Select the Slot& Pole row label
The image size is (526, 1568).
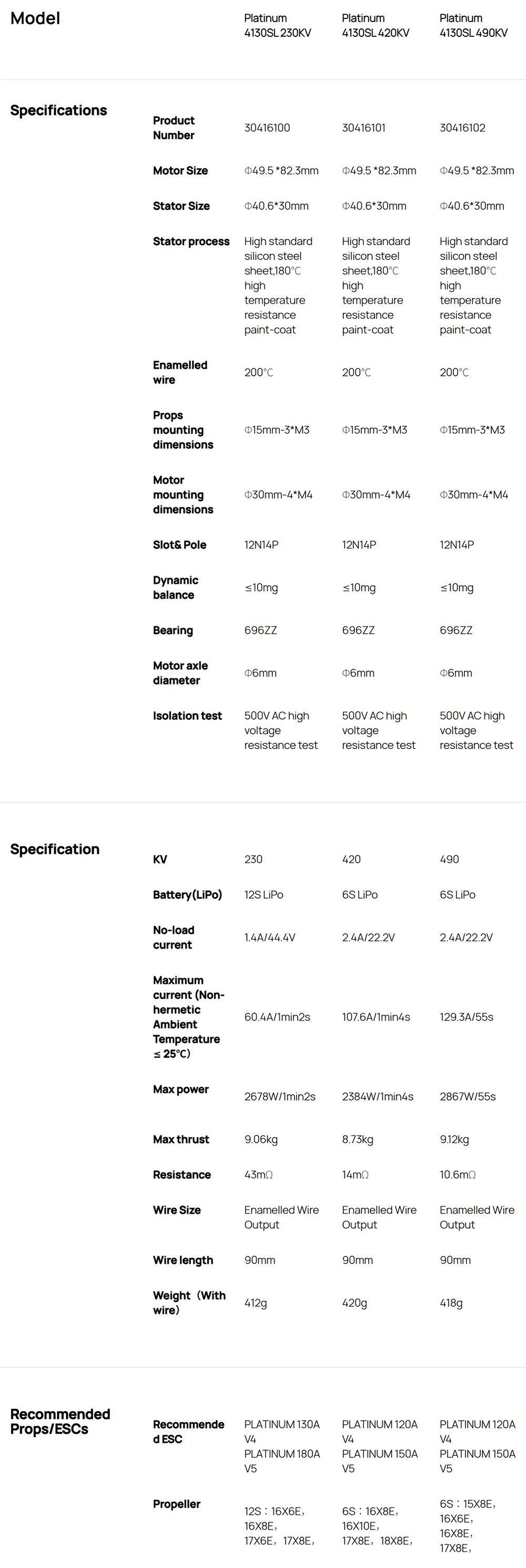[x=179, y=545]
